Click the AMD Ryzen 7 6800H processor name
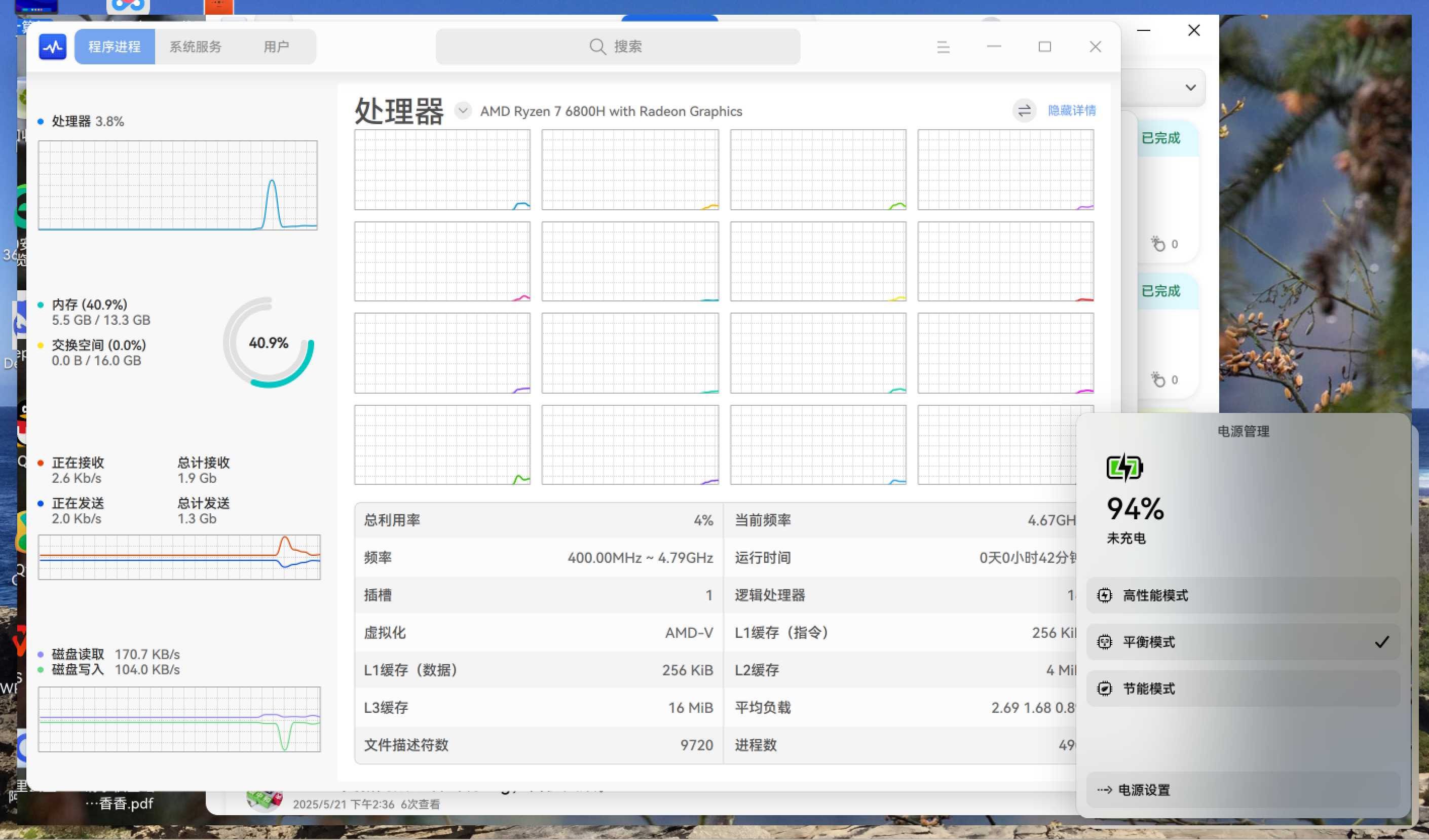Viewport: 1429px width, 840px height. (x=611, y=111)
